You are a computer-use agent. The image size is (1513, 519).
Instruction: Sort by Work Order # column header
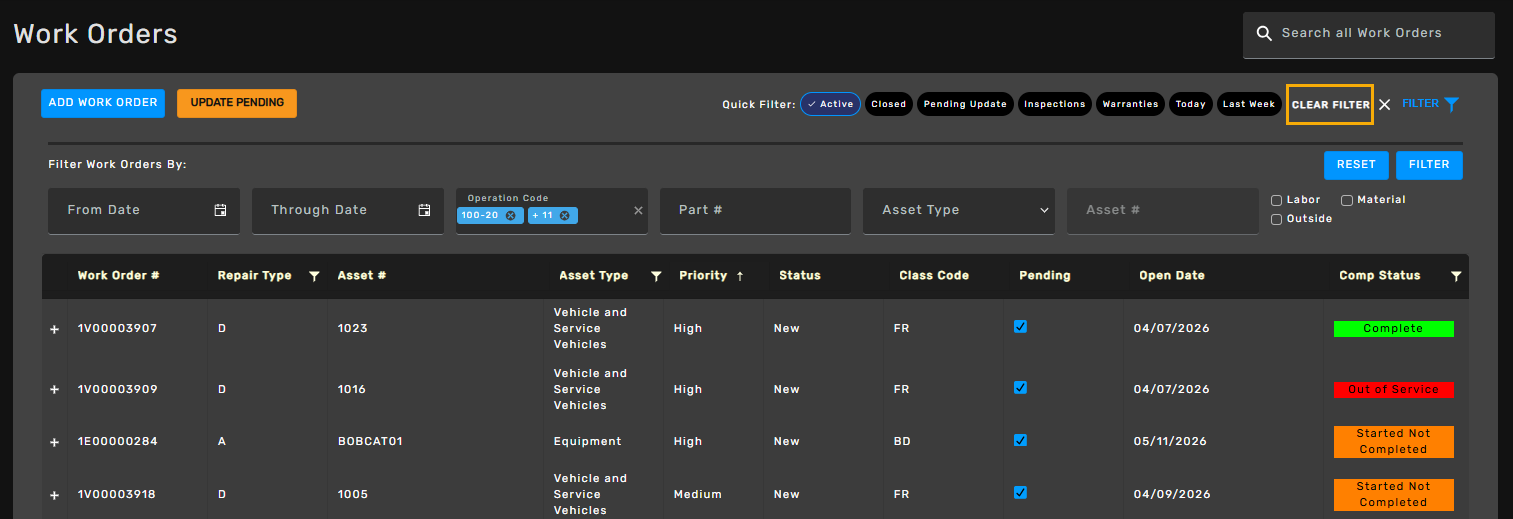pyautogui.click(x=119, y=276)
